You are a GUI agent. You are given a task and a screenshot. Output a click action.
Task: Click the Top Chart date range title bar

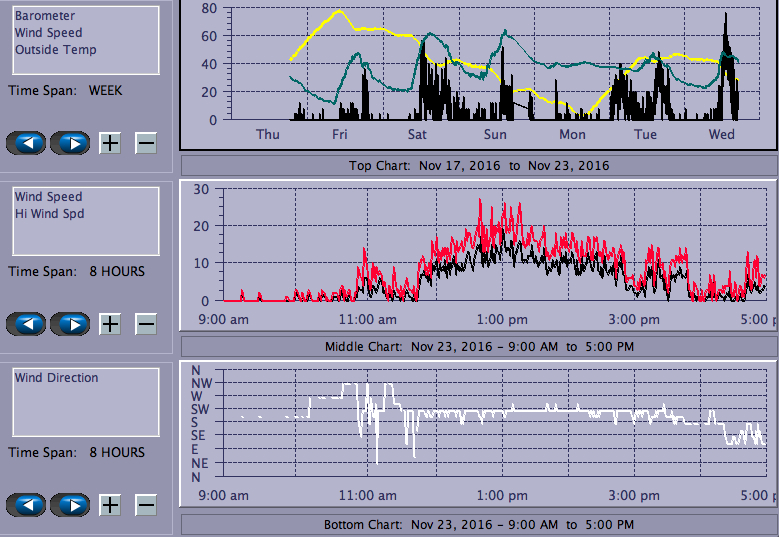coord(478,165)
